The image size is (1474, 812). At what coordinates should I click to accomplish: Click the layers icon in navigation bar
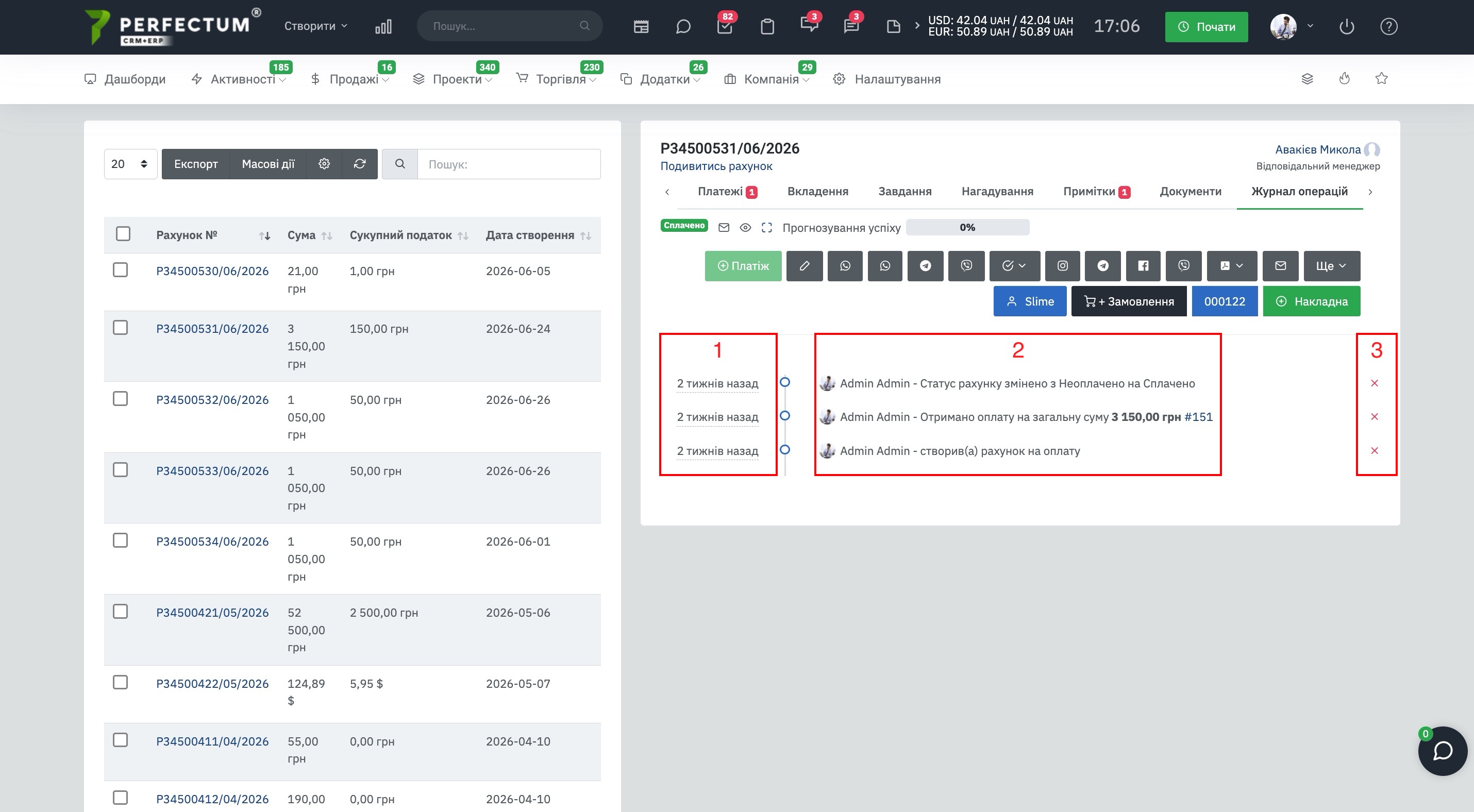point(1307,79)
